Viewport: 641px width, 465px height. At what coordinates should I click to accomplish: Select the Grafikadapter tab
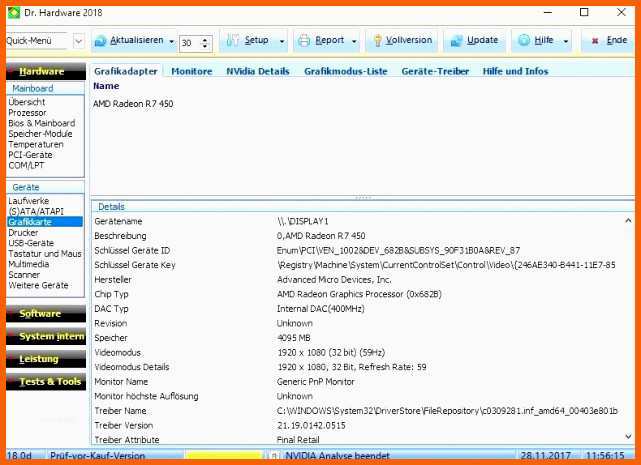click(x=126, y=71)
